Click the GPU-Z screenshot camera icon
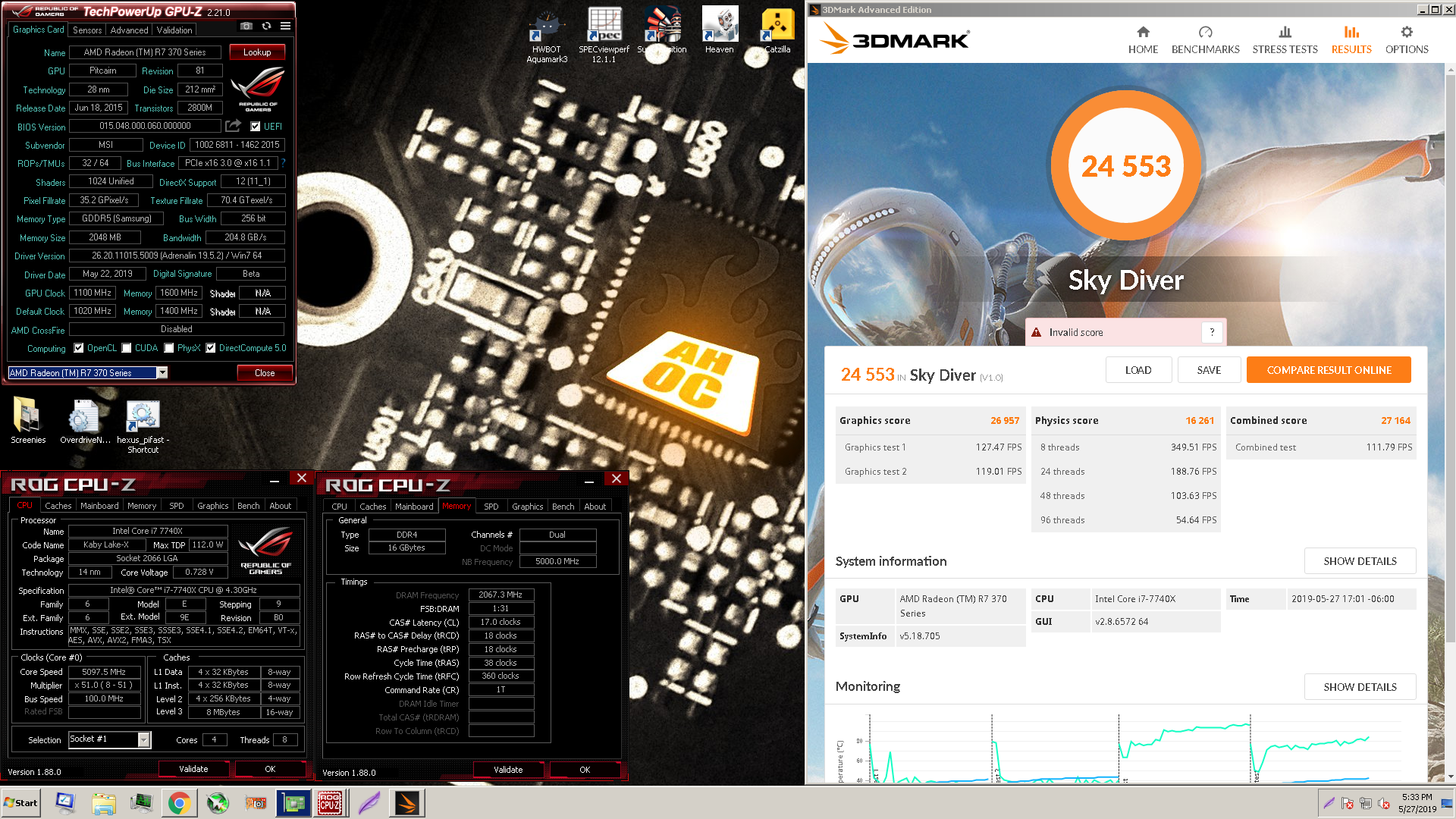This screenshot has height=819, width=1456. pos(246,26)
